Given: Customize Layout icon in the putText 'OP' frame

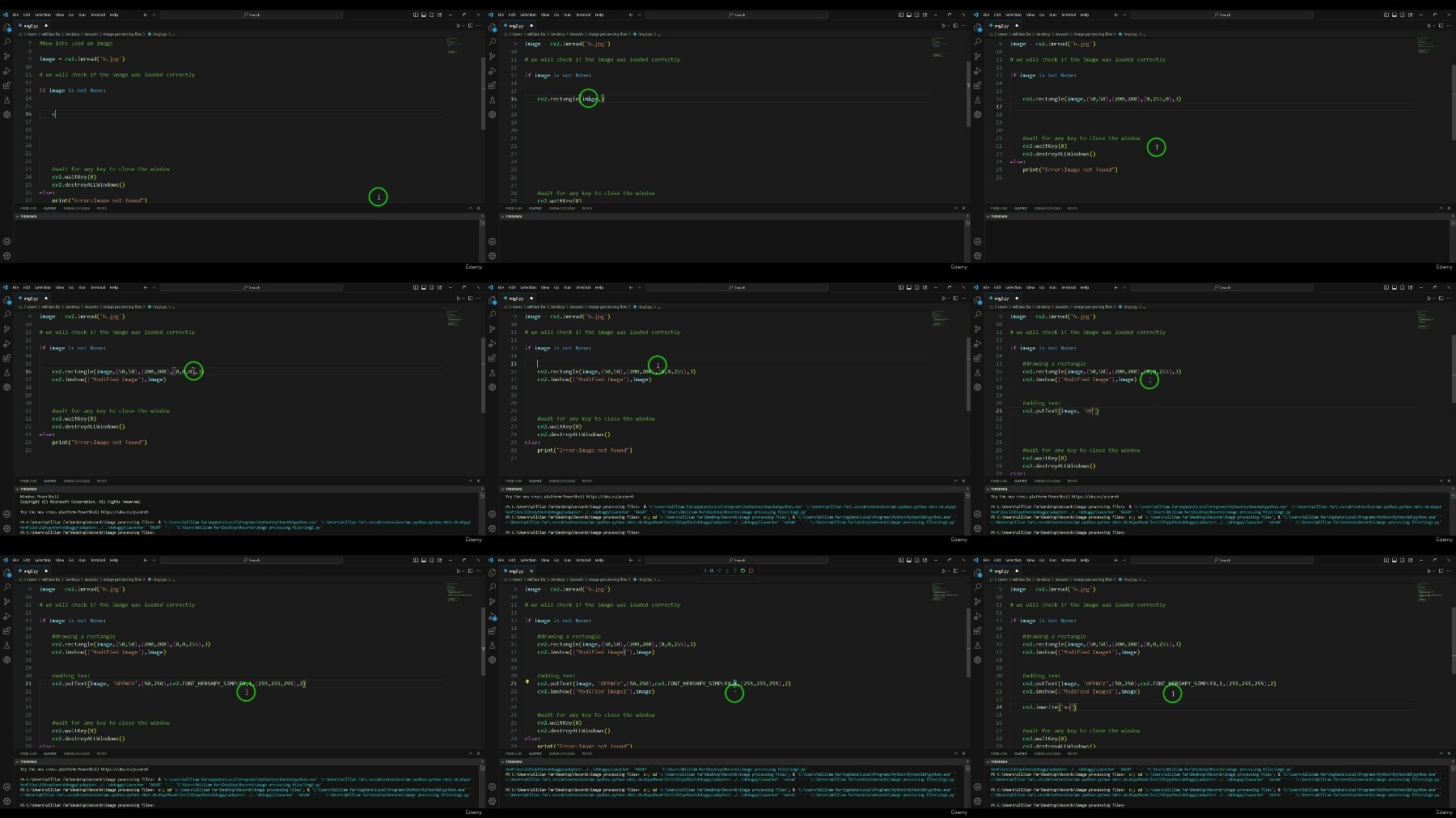Looking at the screenshot, I should coord(1411,287).
